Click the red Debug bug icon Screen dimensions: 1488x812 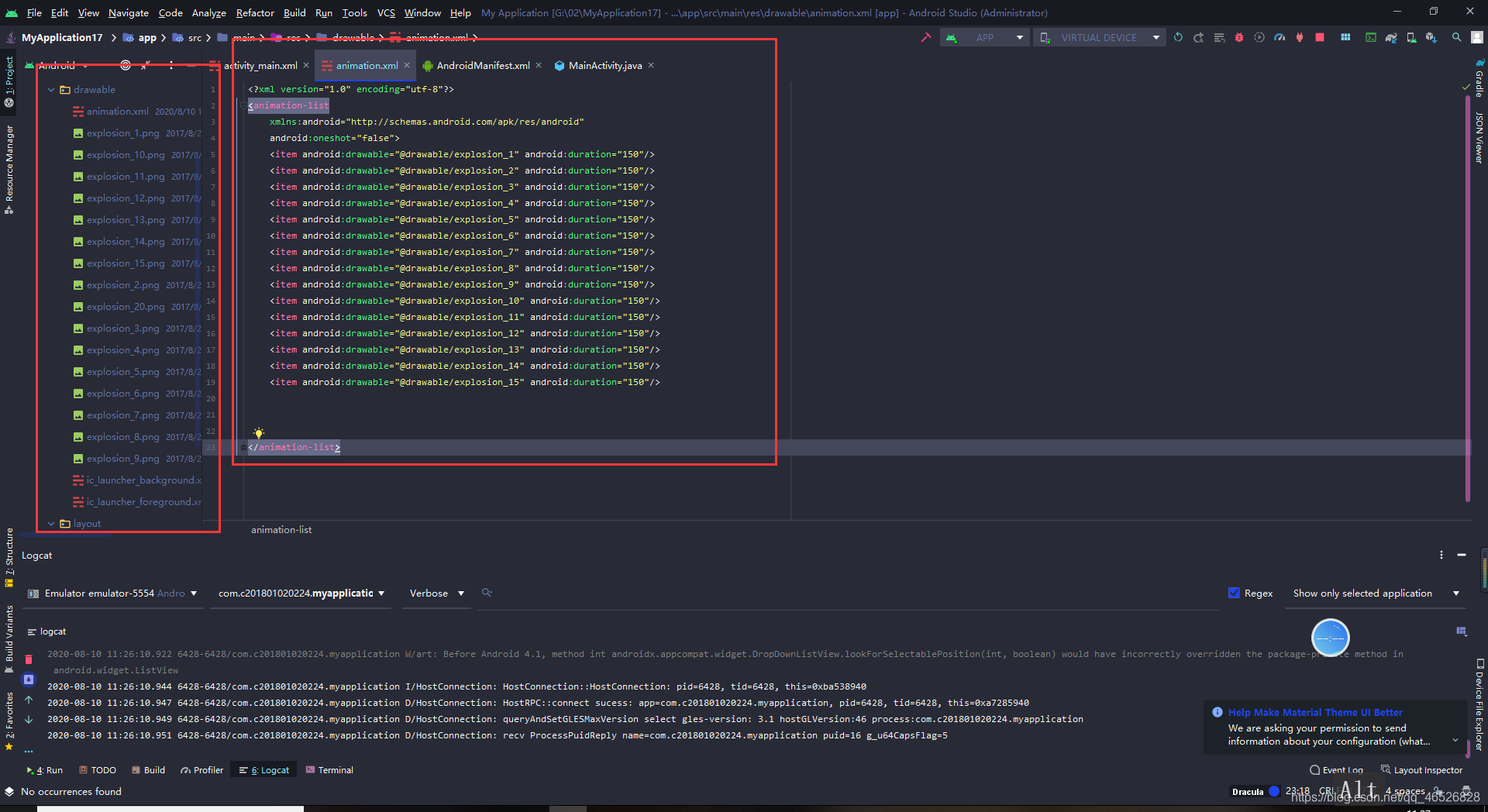click(1239, 37)
